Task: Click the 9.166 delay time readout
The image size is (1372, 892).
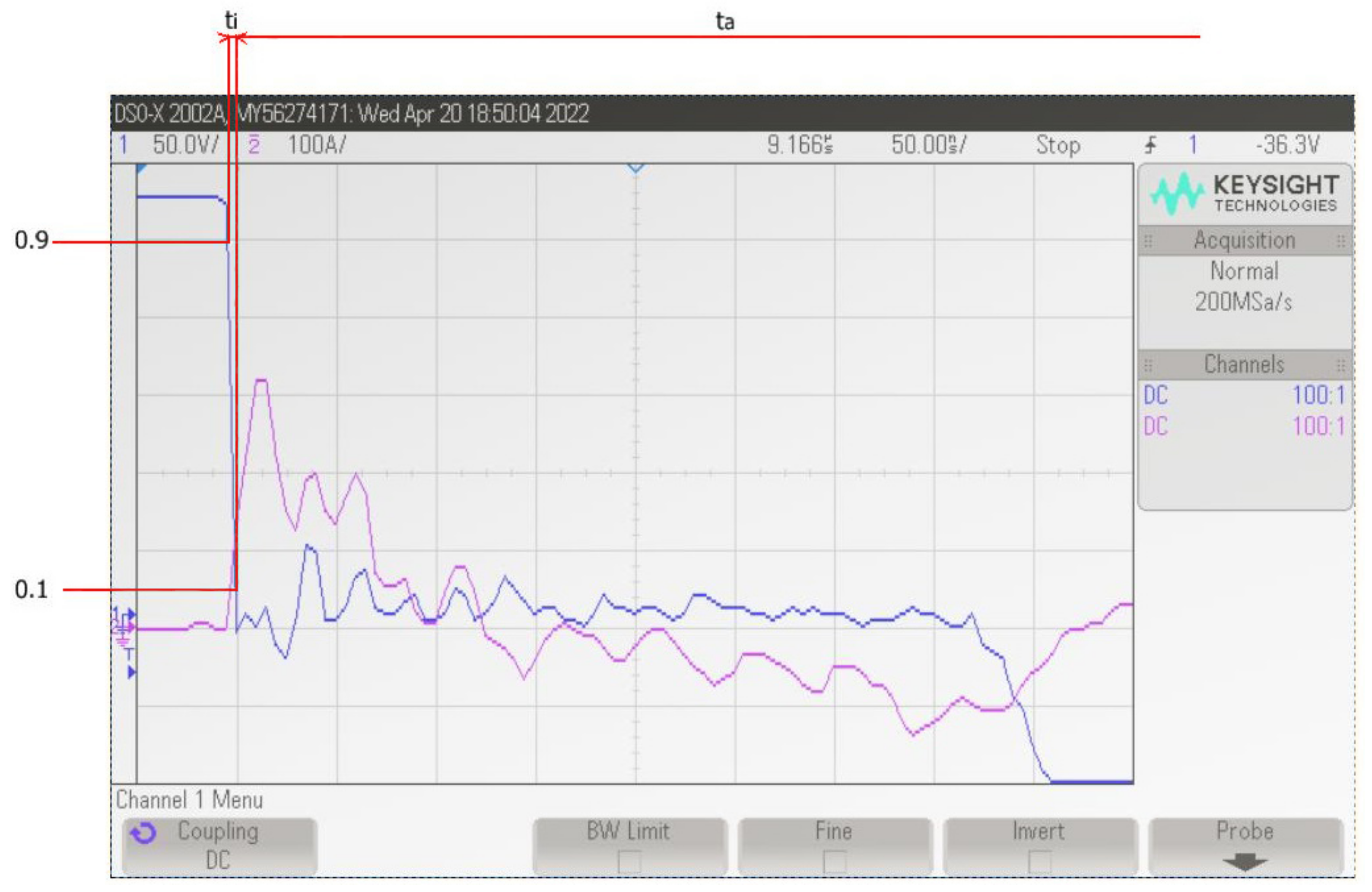Action: click(800, 145)
